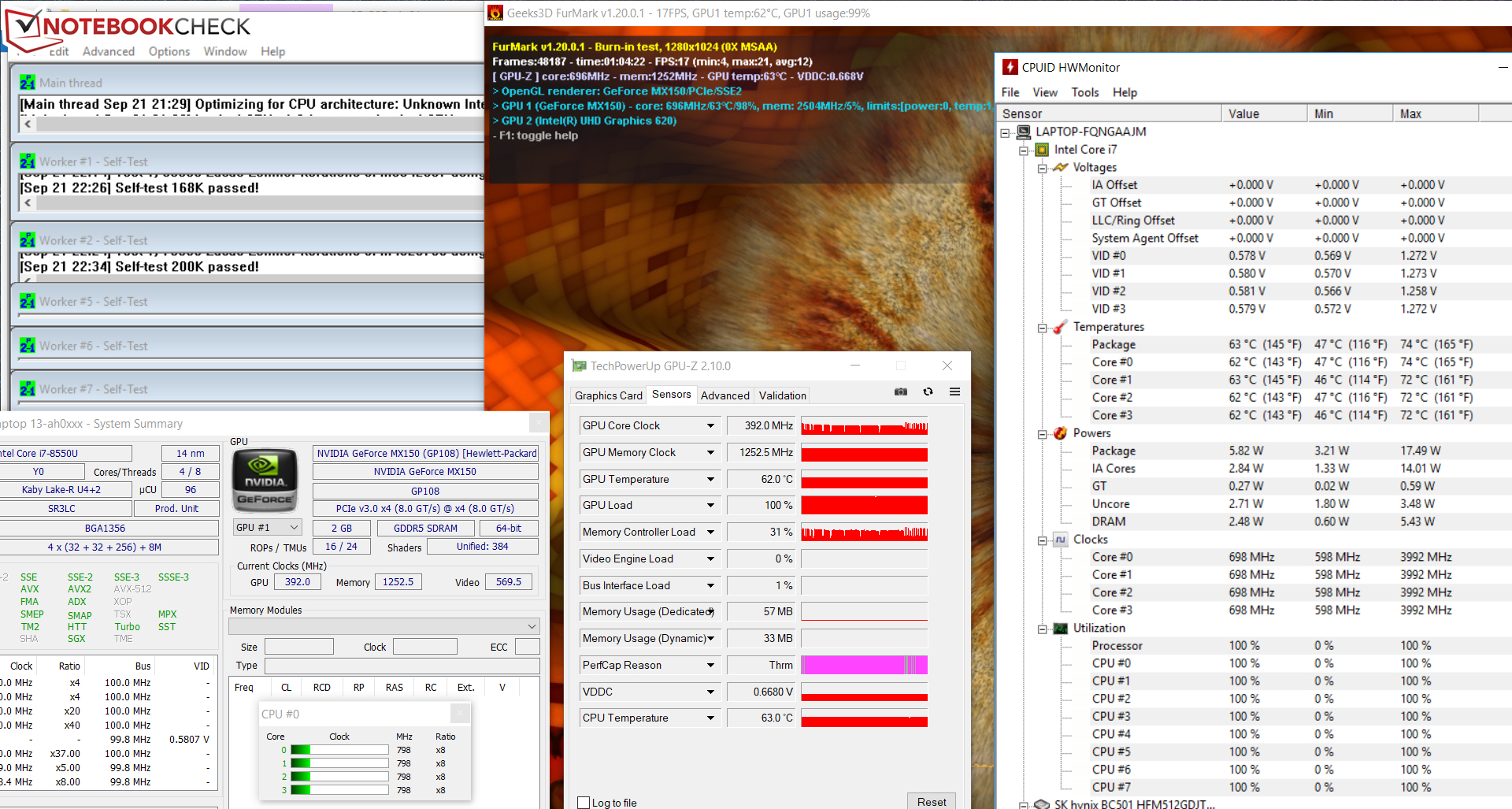
Task: Click GPU-Z refresh icon
Action: (928, 392)
